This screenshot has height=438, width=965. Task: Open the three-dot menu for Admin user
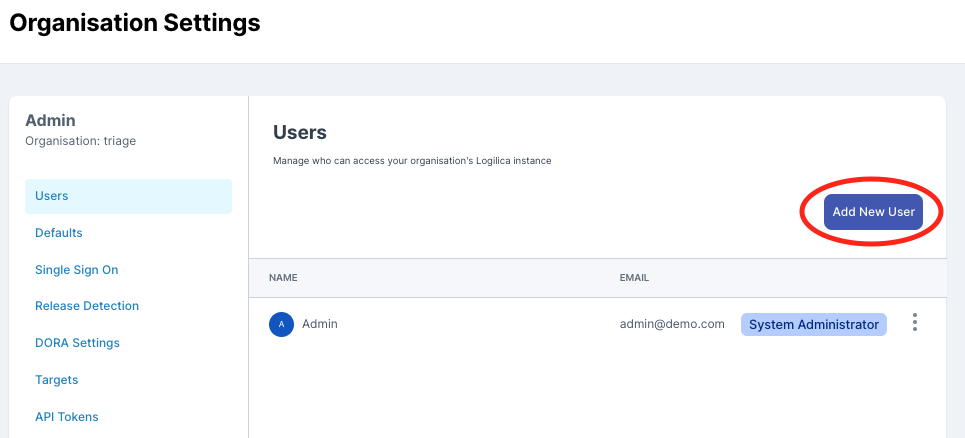click(x=915, y=323)
